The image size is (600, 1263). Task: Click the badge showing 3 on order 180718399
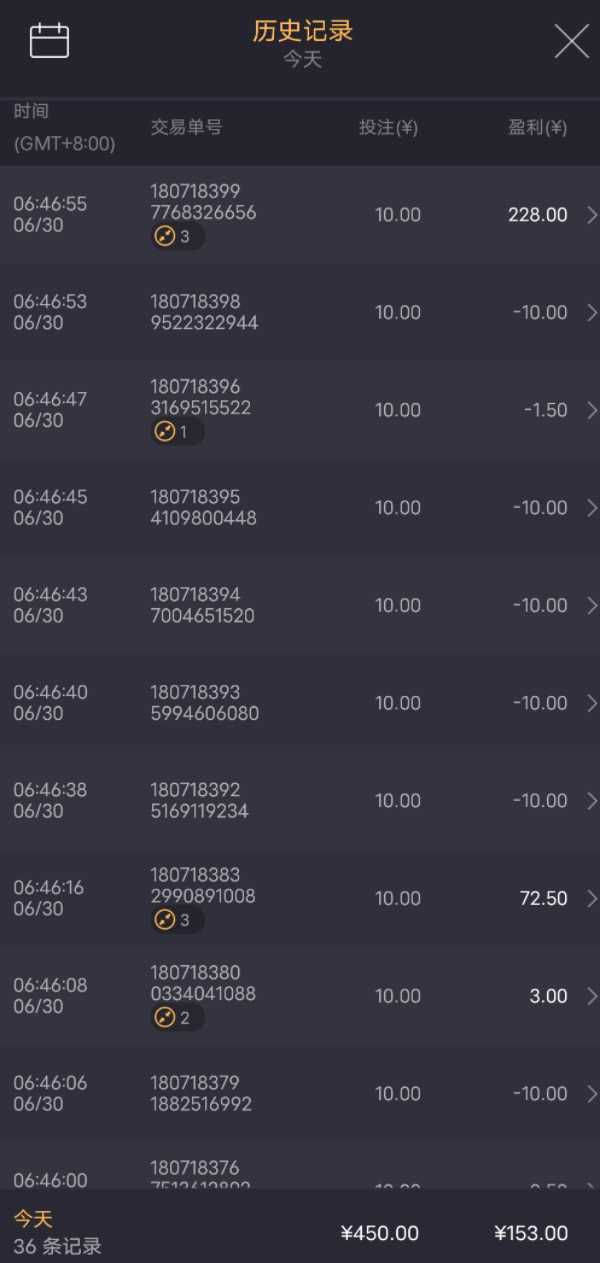click(177, 237)
